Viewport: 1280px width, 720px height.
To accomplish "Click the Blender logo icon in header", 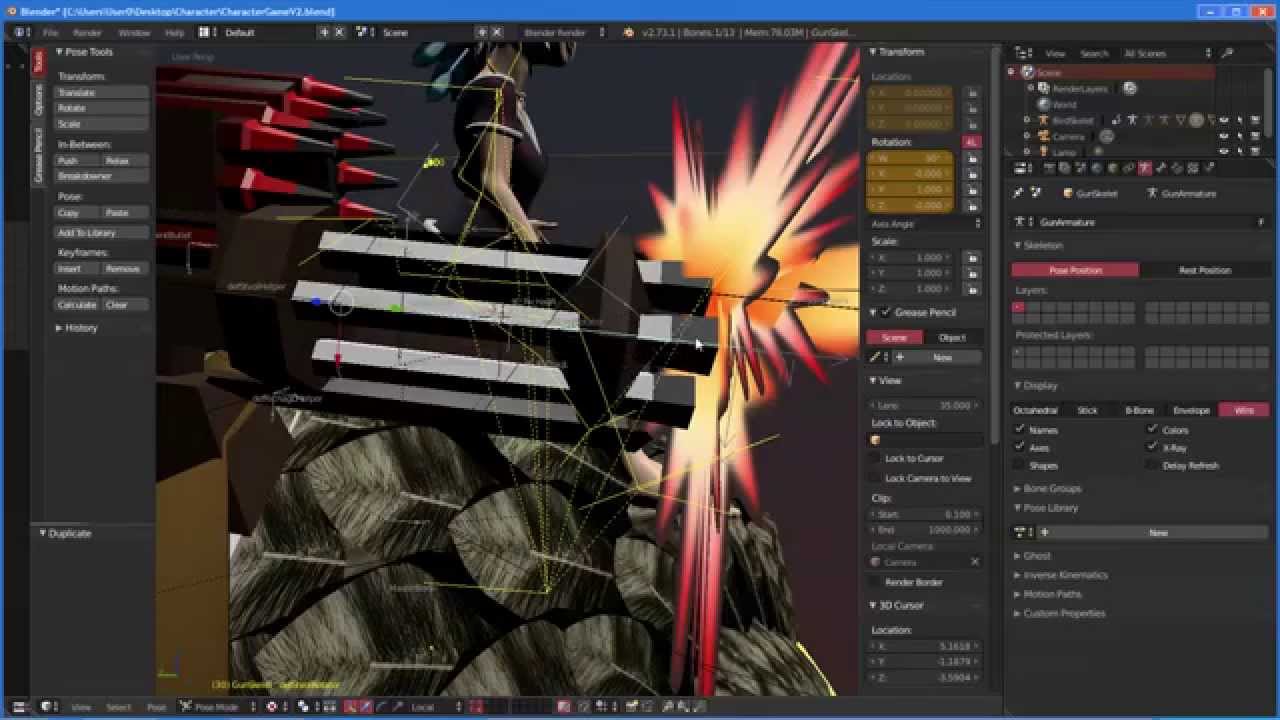I will coord(628,32).
